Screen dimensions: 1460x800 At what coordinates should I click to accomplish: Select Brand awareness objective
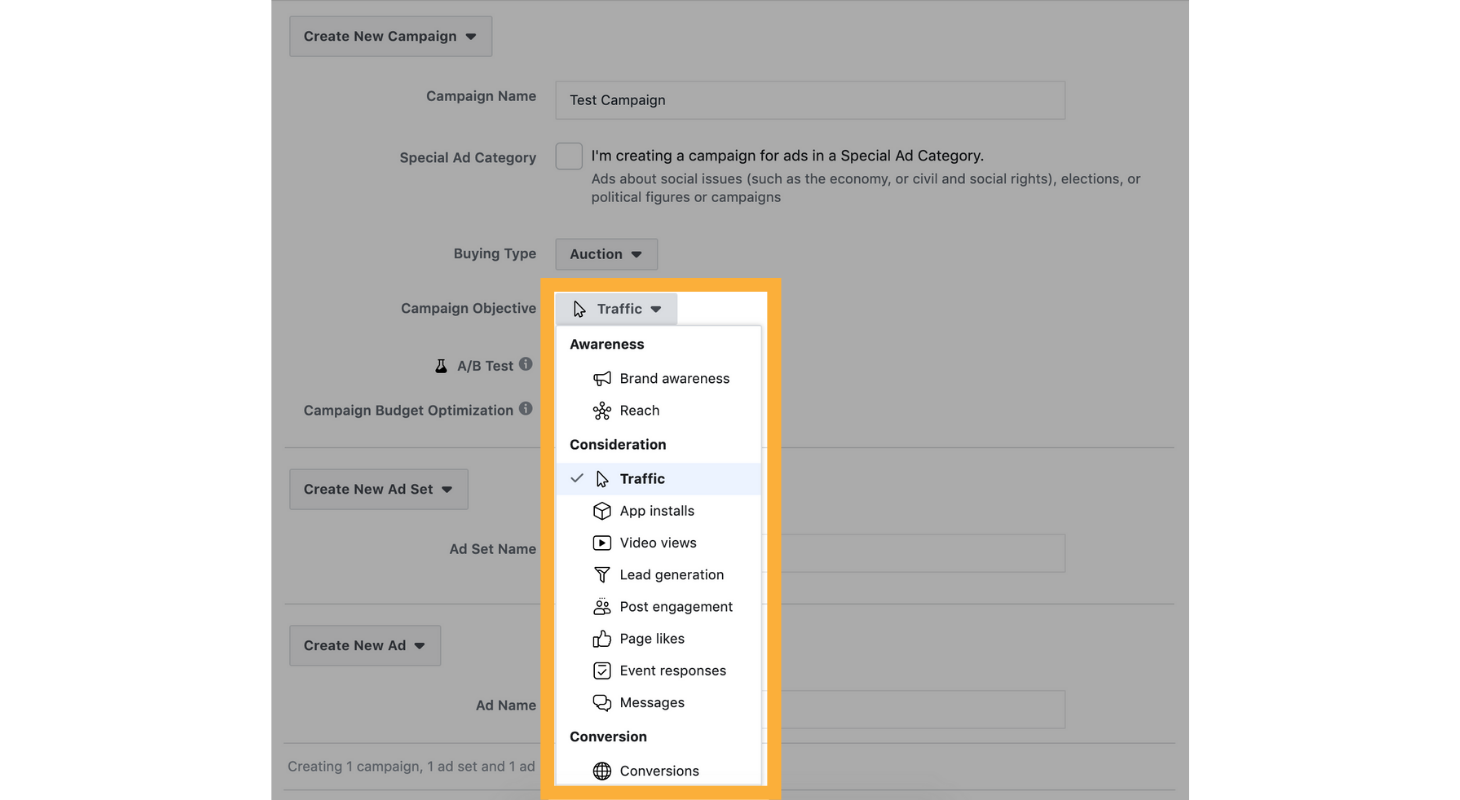click(659, 378)
